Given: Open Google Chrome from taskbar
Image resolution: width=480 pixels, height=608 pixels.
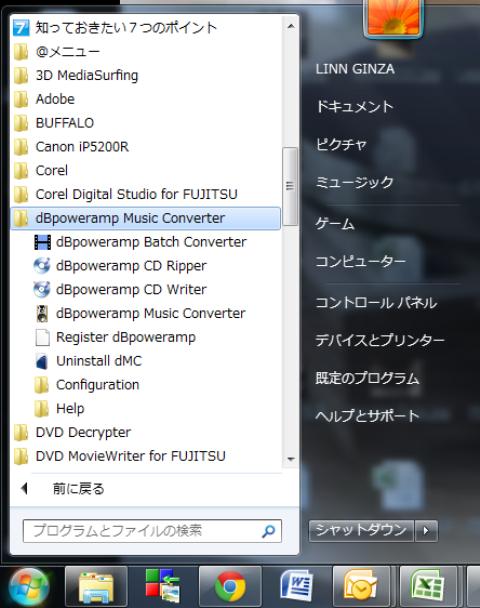Looking at the screenshot, I should click(230, 587).
